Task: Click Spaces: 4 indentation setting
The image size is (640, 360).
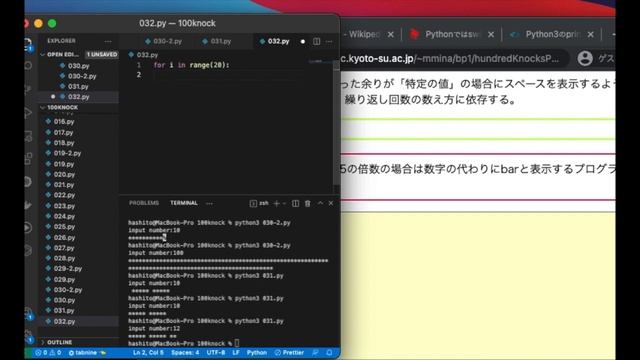Action: pos(185,353)
